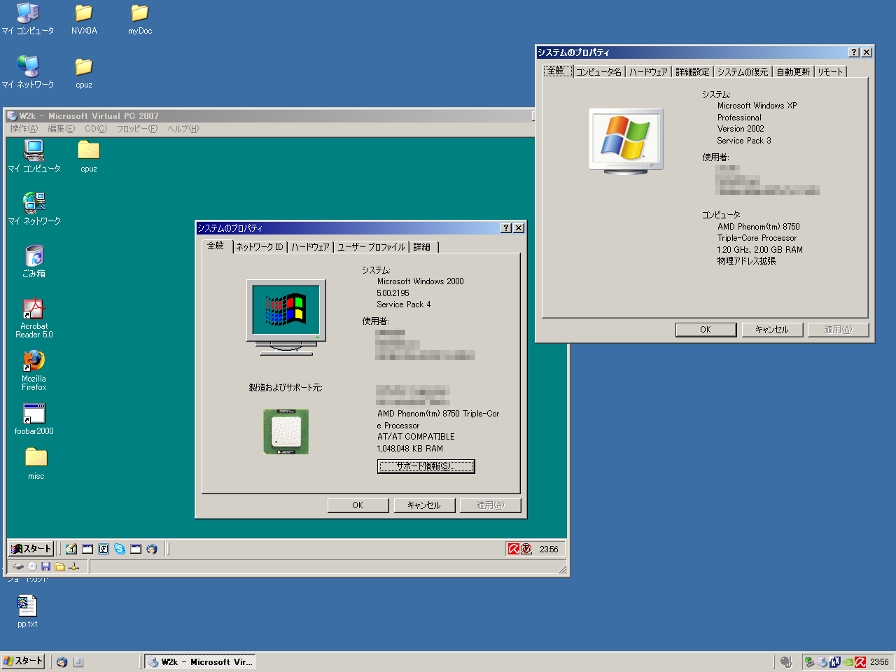The height and width of the screenshot is (672, 896).
Task: Switch to システムの復元 tab
Action: (742, 72)
